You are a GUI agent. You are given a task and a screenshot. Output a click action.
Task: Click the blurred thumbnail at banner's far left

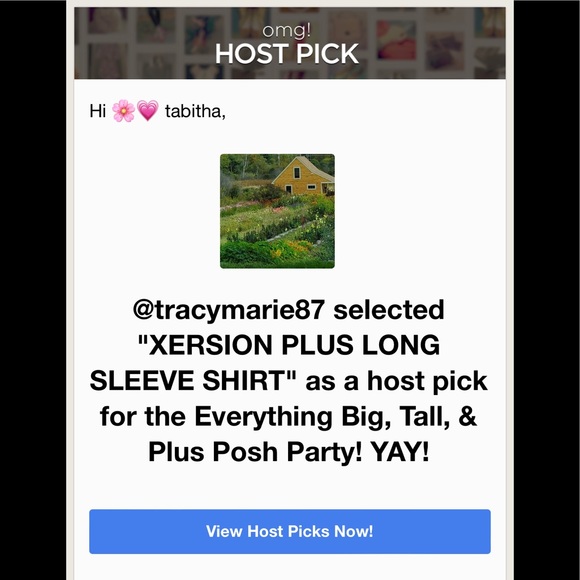click(105, 19)
